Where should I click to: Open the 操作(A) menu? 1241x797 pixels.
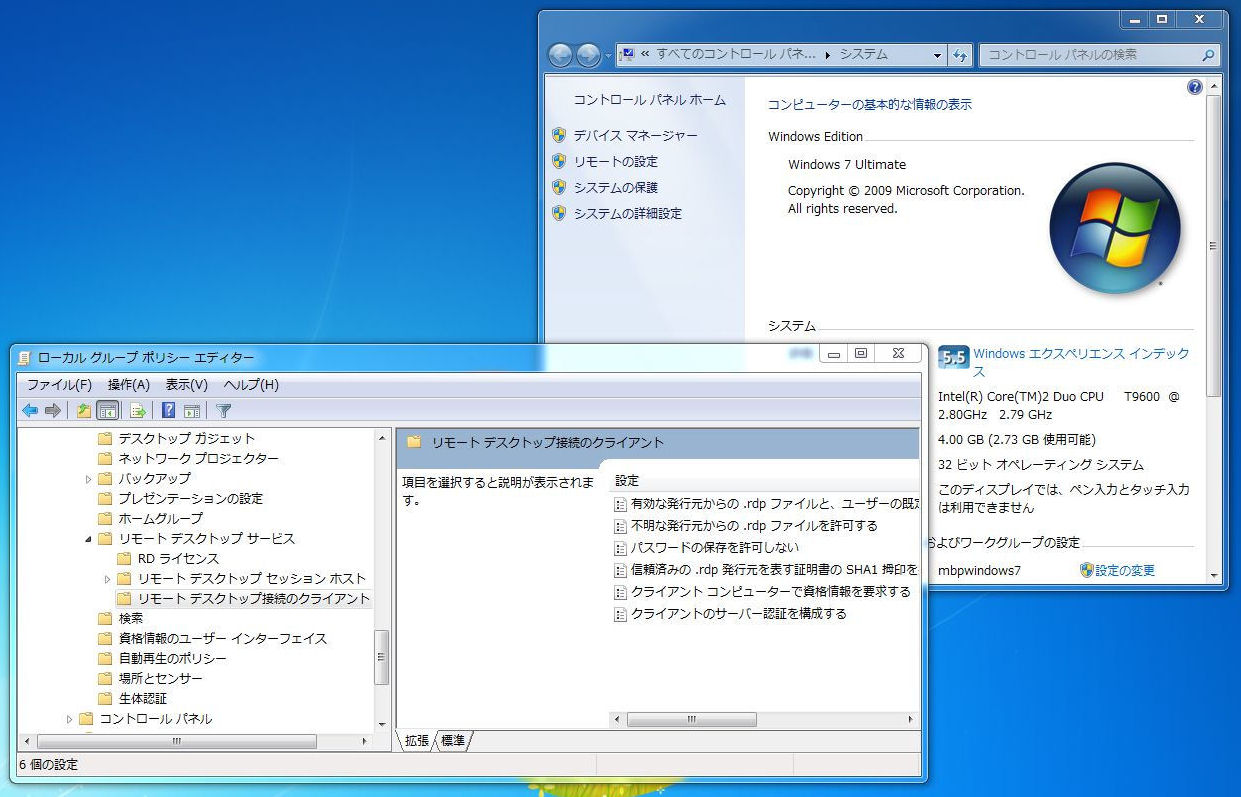tap(128, 384)
